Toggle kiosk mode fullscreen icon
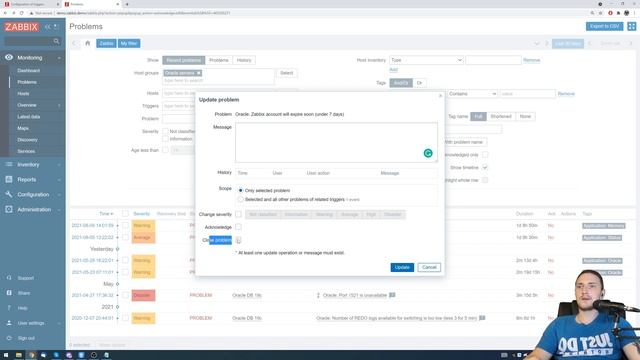The width and height of the screenshot is (640, 360). point(632,27)
